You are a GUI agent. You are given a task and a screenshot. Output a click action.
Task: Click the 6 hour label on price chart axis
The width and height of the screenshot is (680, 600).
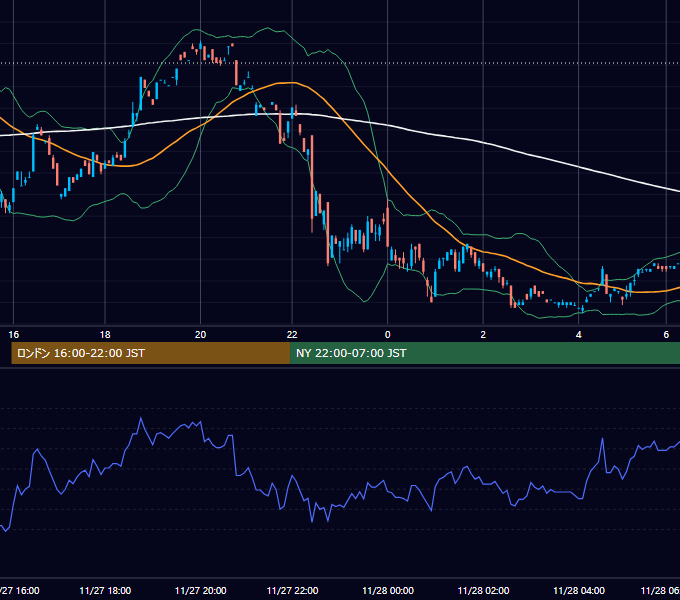pos(666,335)
